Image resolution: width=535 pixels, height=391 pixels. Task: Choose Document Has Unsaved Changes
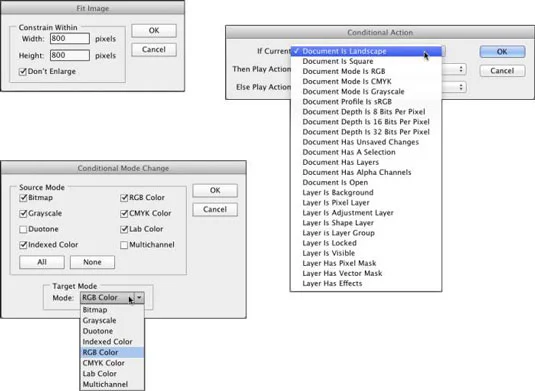click(x=366, y=142)
